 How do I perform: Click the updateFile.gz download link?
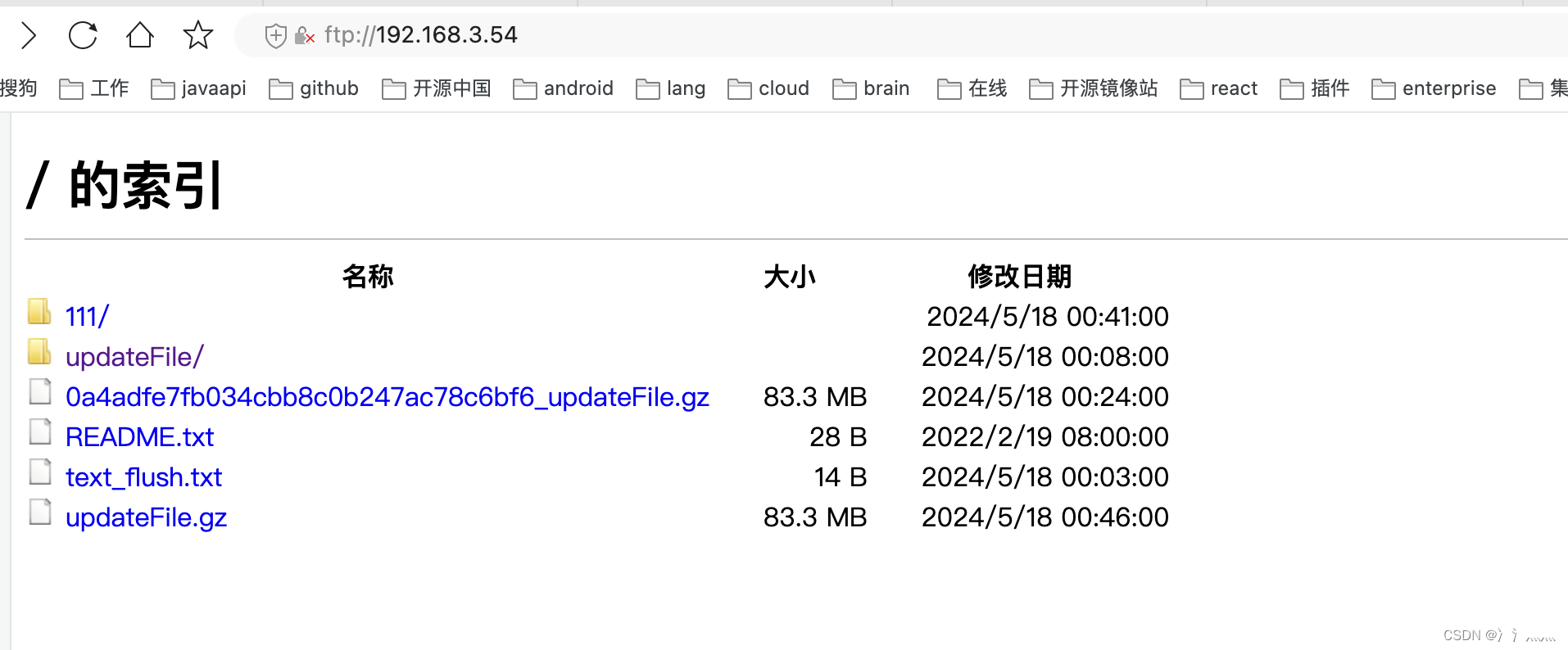coord(146,517)
